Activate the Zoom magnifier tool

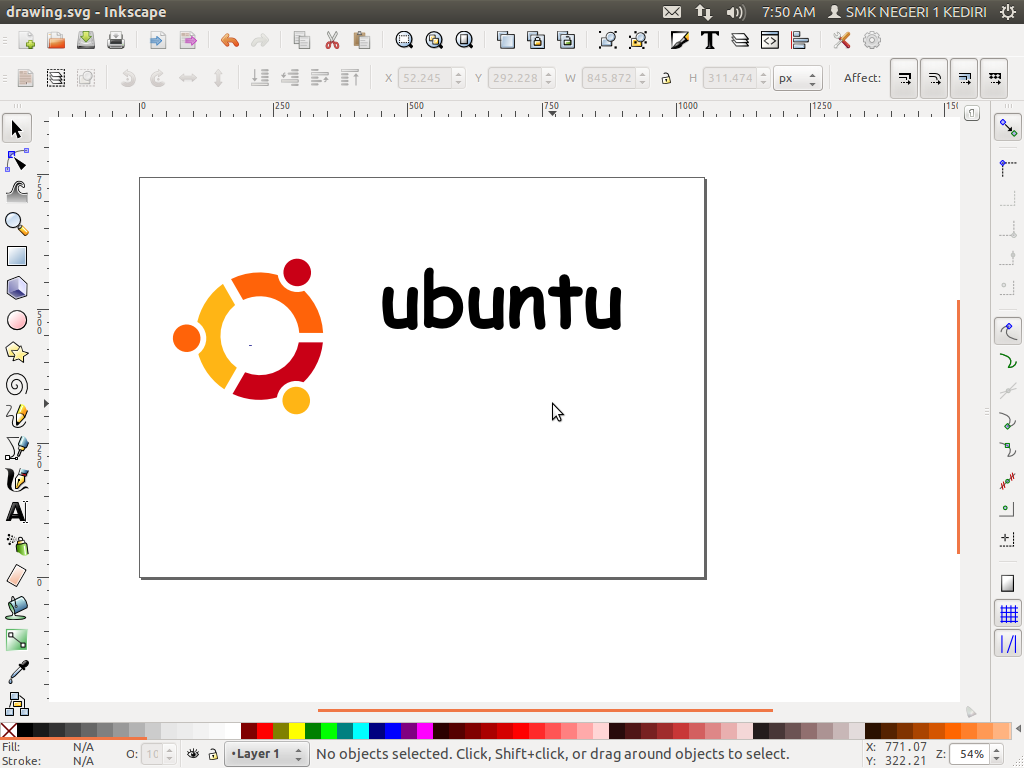pos(16,224)
